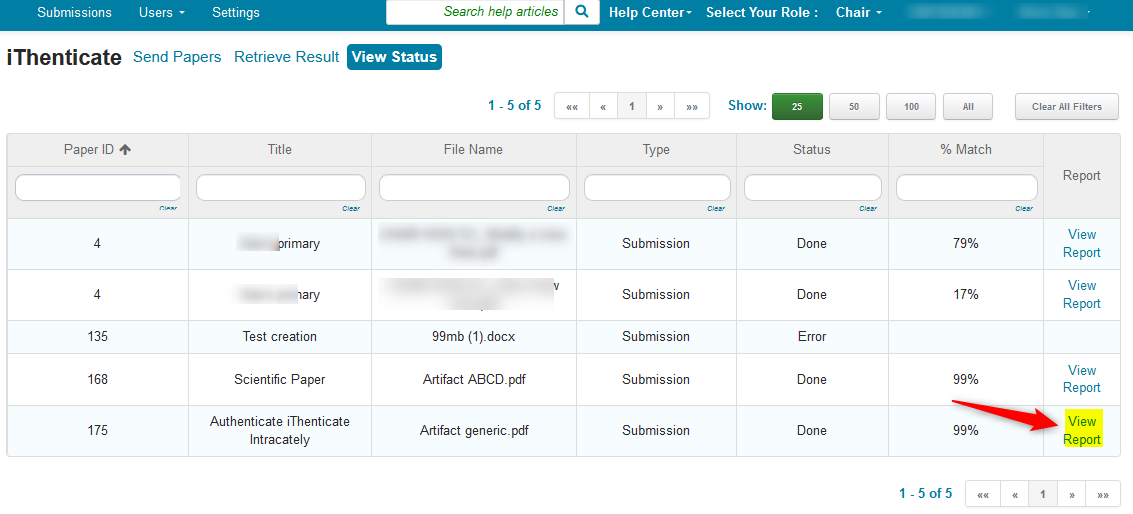Go to last page in bottom pagination

coord(1103,494)
